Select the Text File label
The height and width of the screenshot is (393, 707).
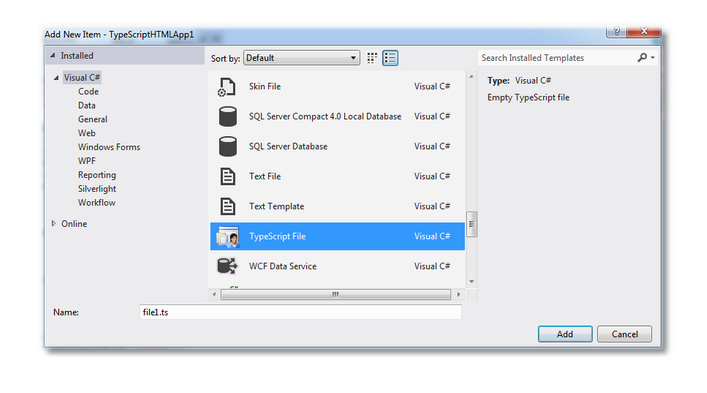coord(265,176)
